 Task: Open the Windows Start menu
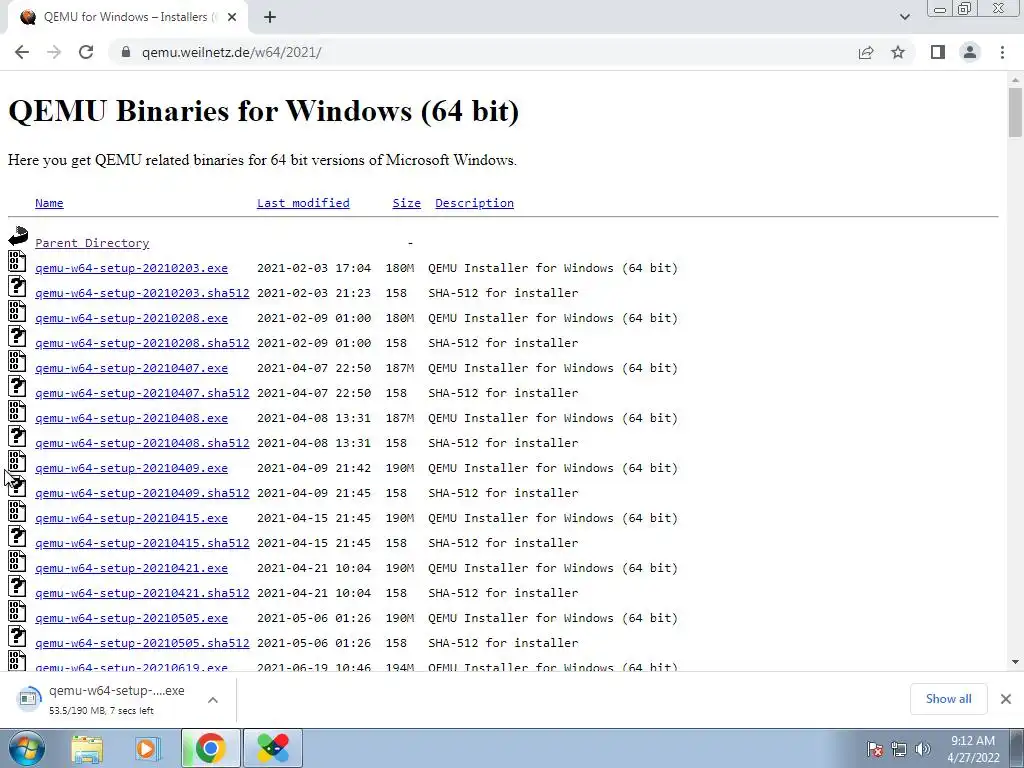click(x=26, y=748)
